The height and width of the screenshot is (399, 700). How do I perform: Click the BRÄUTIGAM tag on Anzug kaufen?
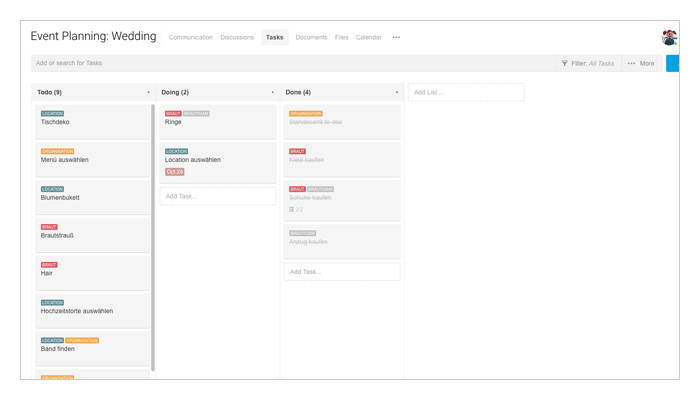[x=302, y=233]
